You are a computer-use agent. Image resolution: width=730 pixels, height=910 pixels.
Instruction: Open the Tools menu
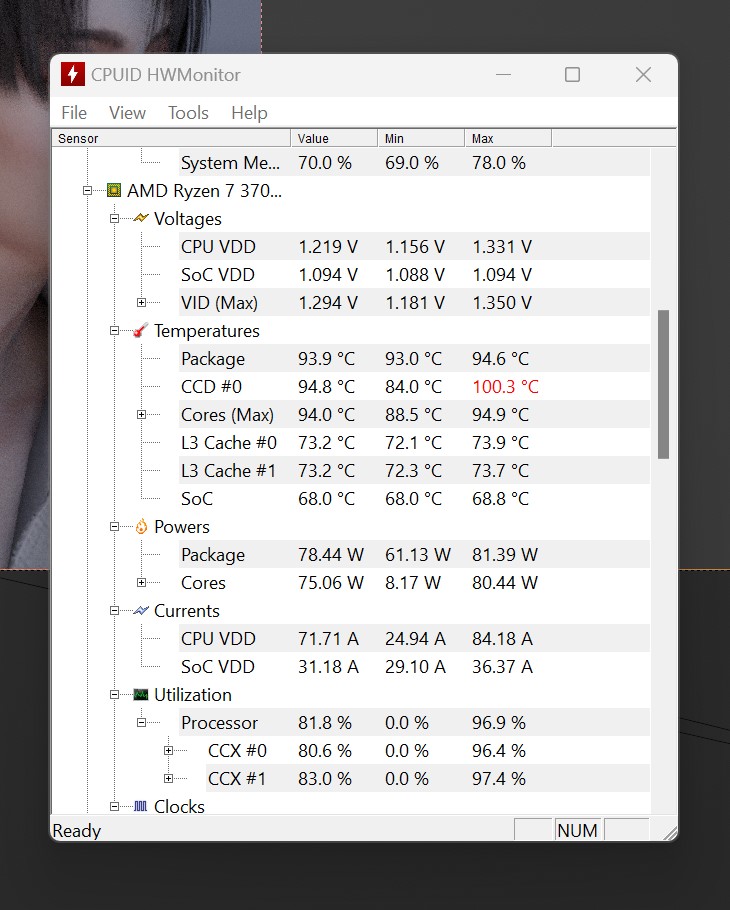click(x=188, y=113)
